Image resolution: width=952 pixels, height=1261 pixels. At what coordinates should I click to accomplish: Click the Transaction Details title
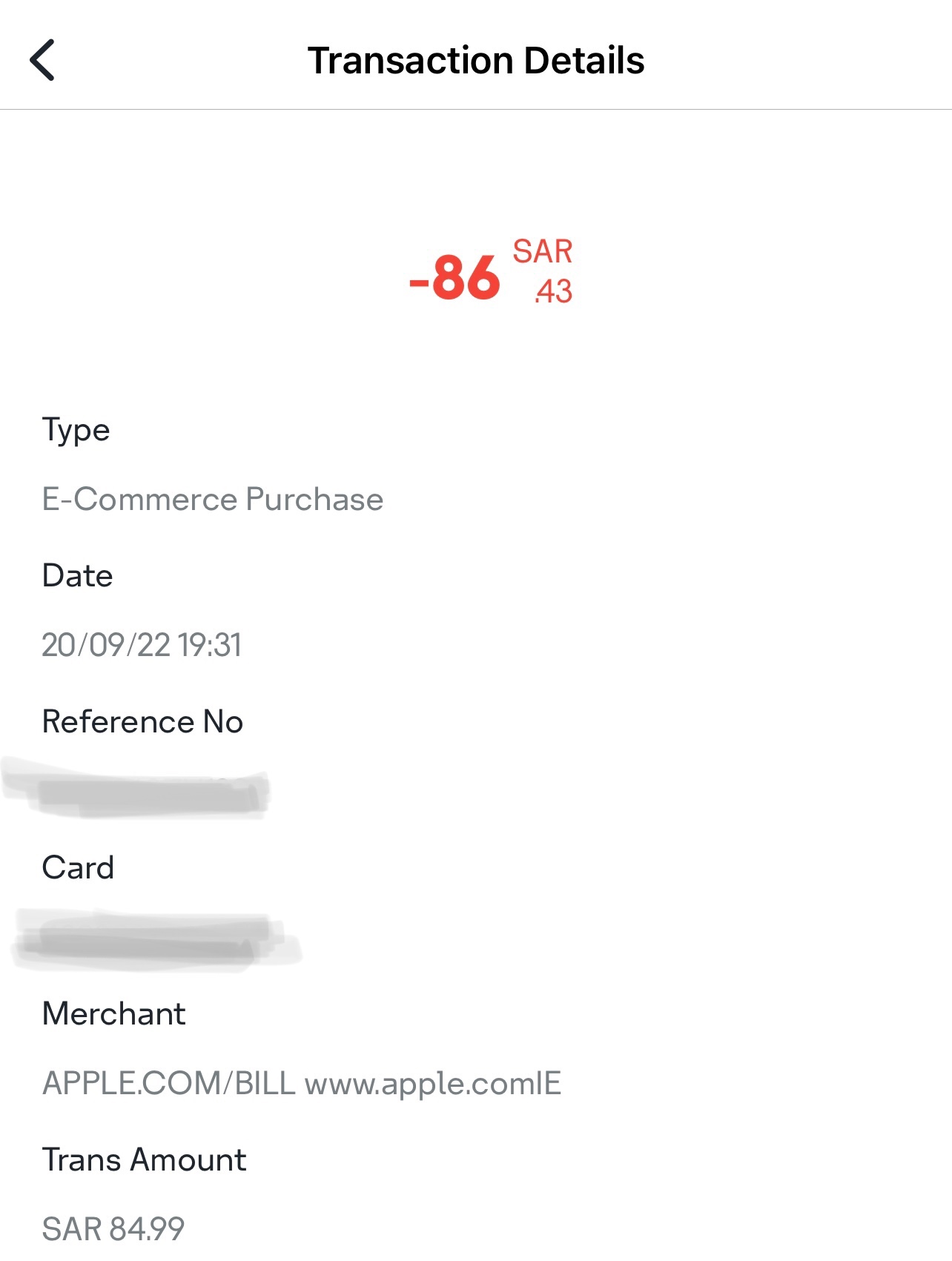click(477, 59)
